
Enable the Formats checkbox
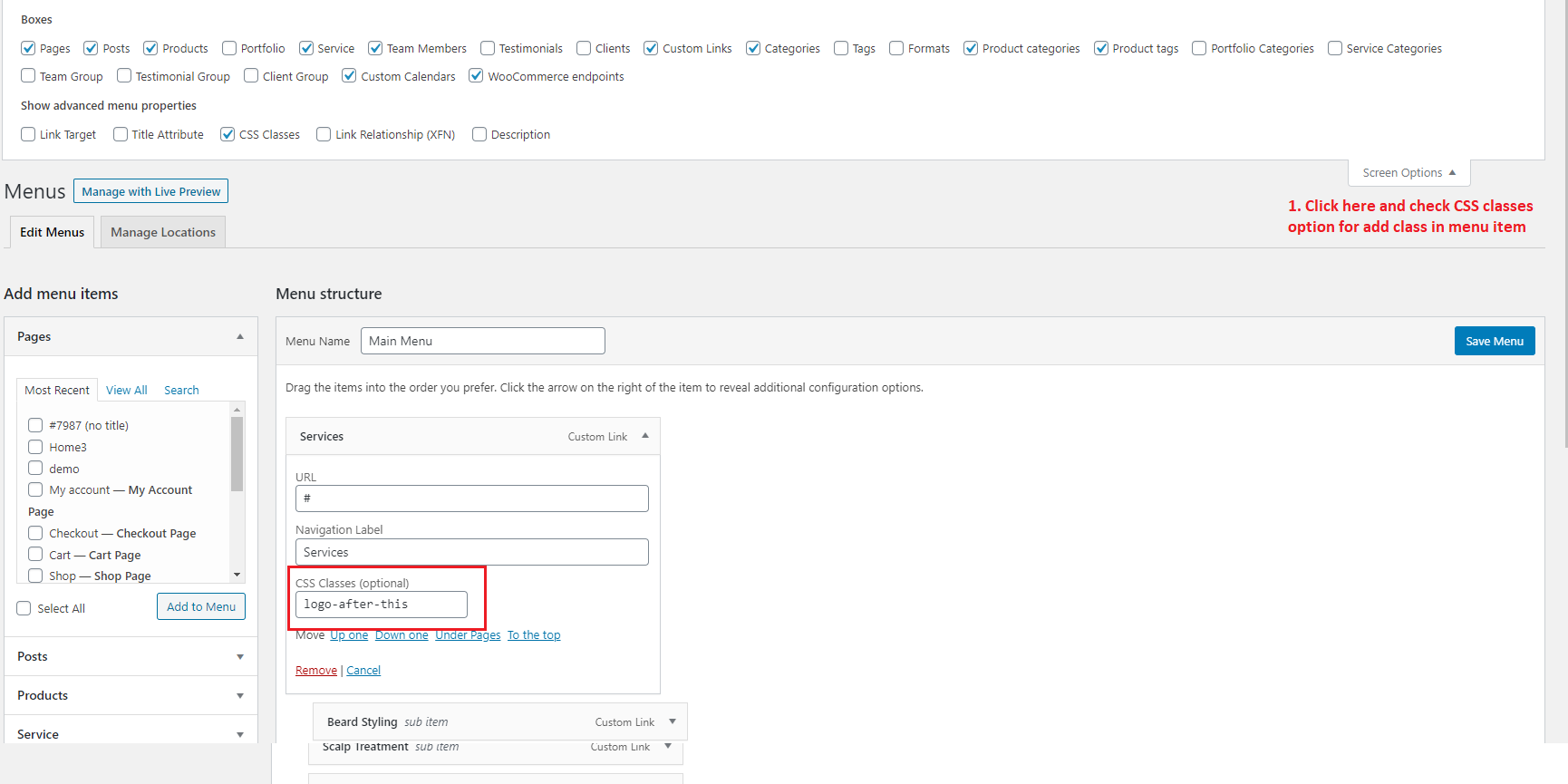pos(896,48)
